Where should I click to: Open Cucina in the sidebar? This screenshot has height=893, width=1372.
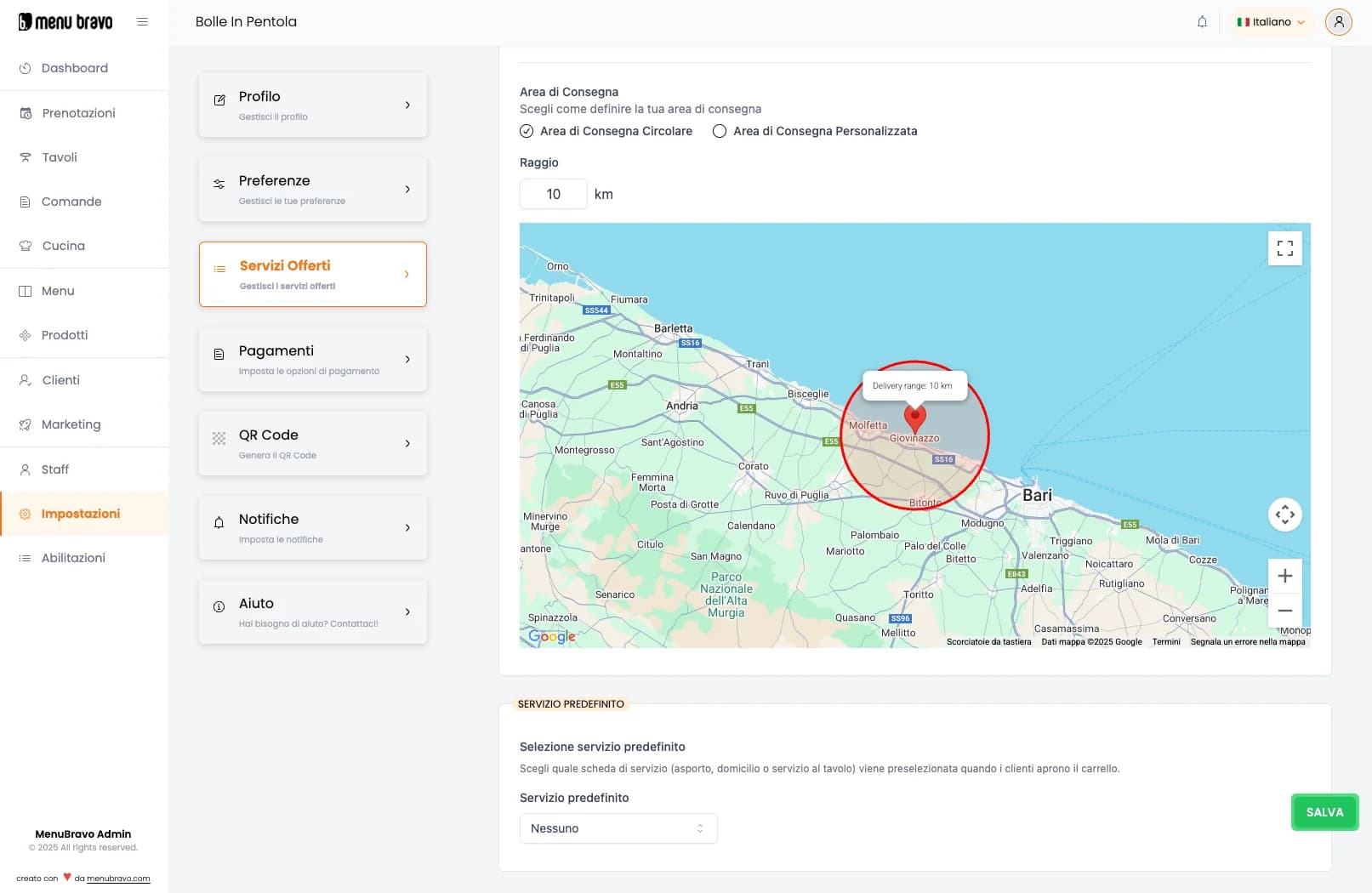tap(64, 246)
